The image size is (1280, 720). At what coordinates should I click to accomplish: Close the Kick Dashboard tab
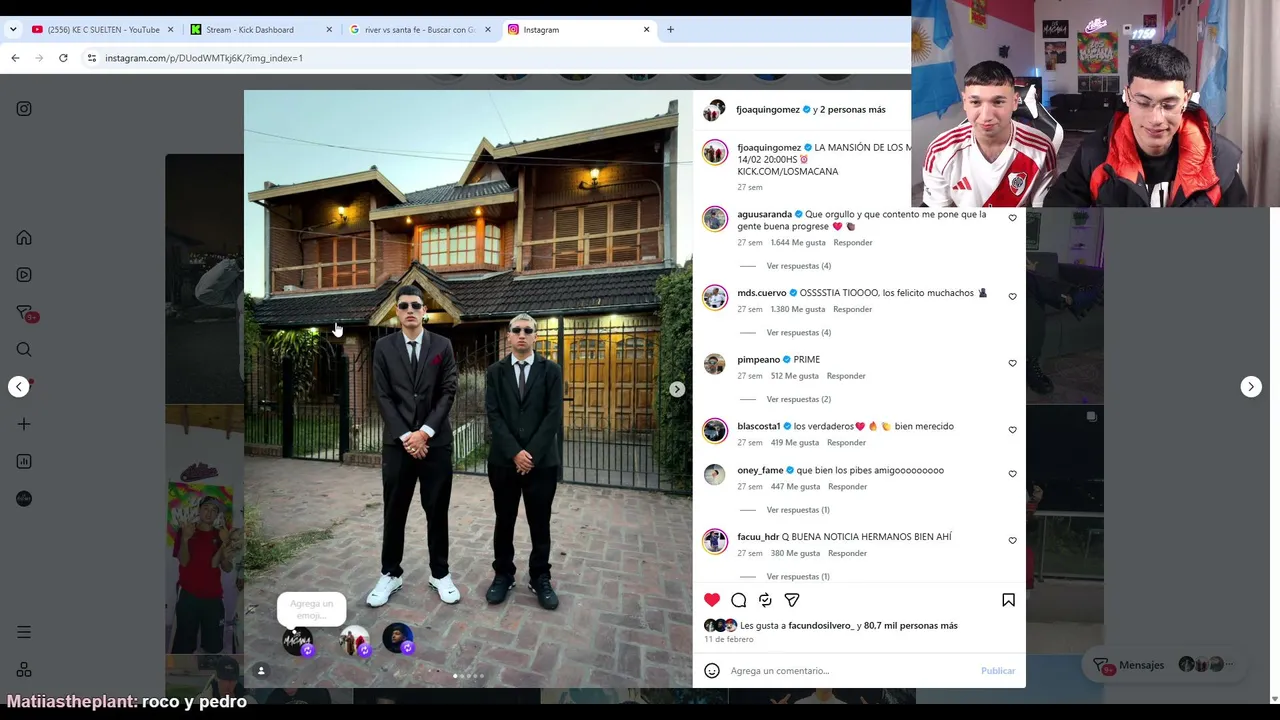click(x=329, y=30)
